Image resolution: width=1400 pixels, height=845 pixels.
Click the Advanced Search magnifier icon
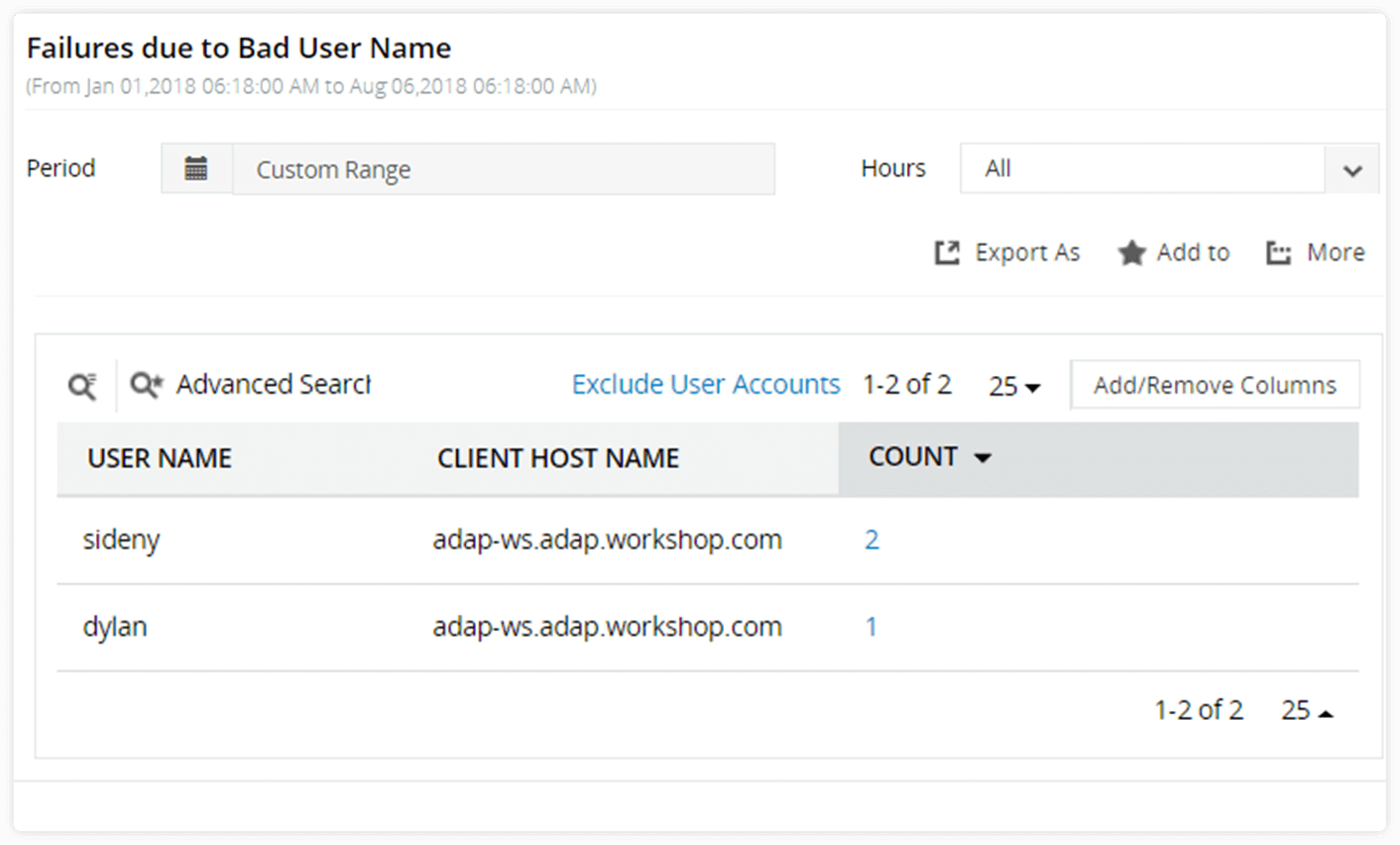[145, 384]
